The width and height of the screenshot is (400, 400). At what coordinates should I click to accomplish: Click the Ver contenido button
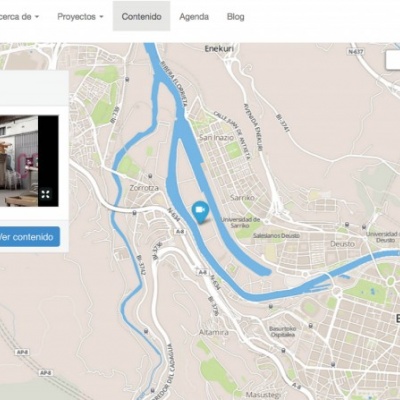30,237
